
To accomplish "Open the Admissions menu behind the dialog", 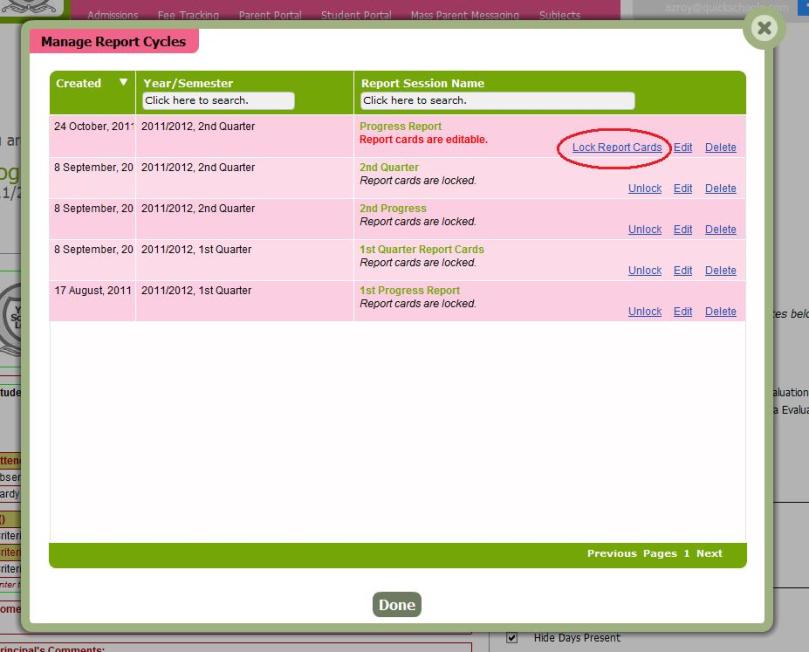I will [x=112, y=15].
